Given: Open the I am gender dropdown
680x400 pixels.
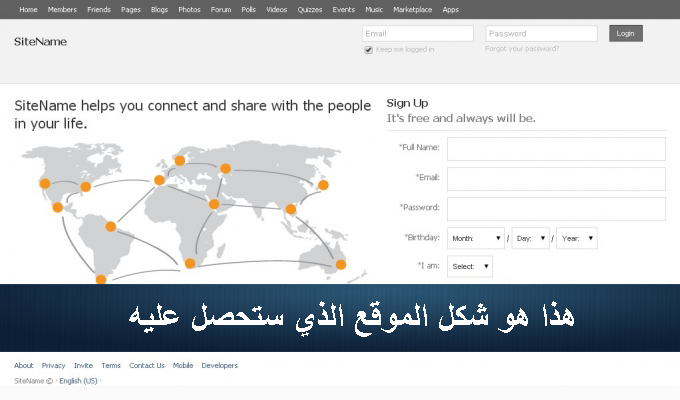Looking at the screenshot, I should click(470, 266).
